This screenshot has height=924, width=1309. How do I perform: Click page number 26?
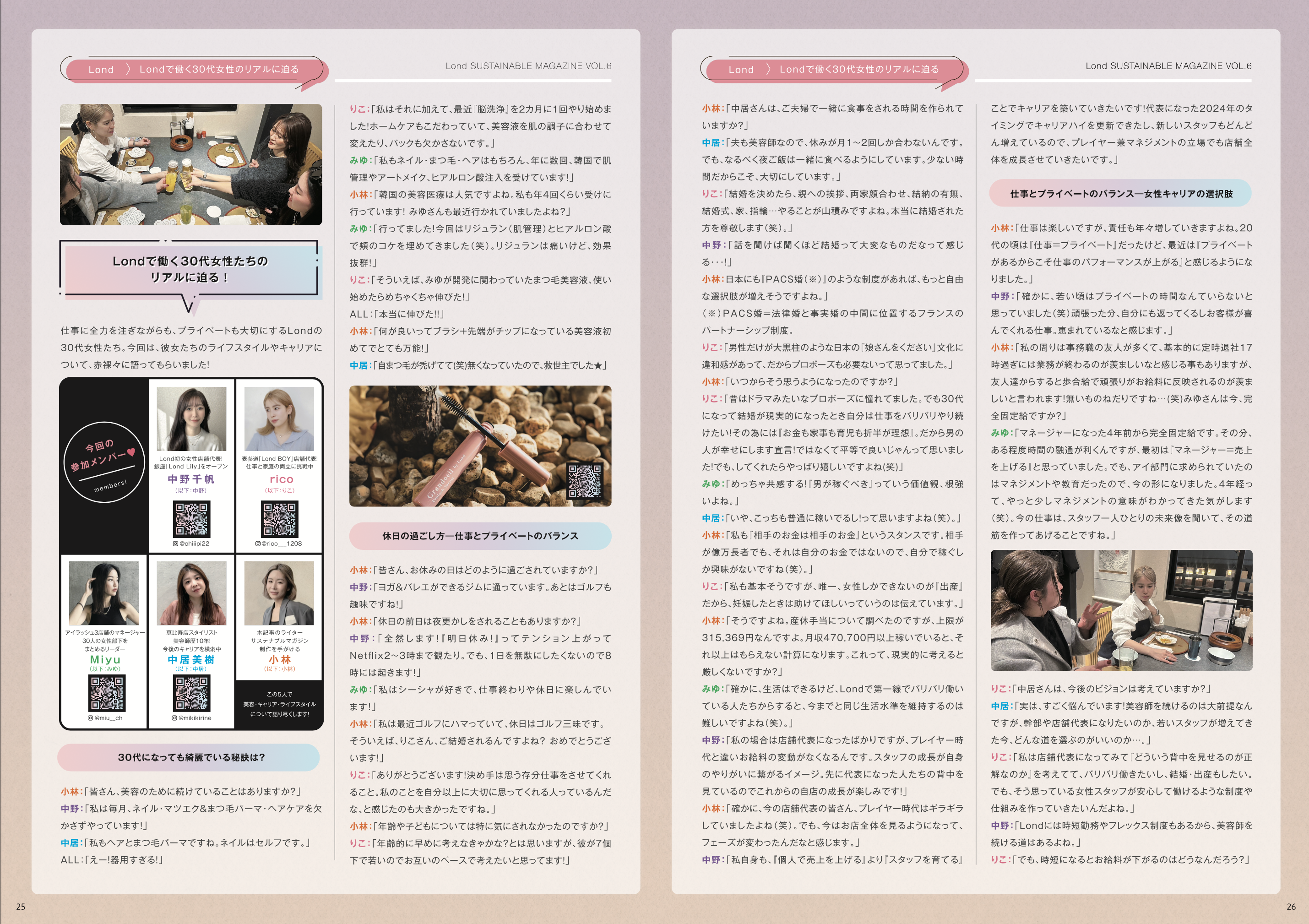[x=1291, y=907]
